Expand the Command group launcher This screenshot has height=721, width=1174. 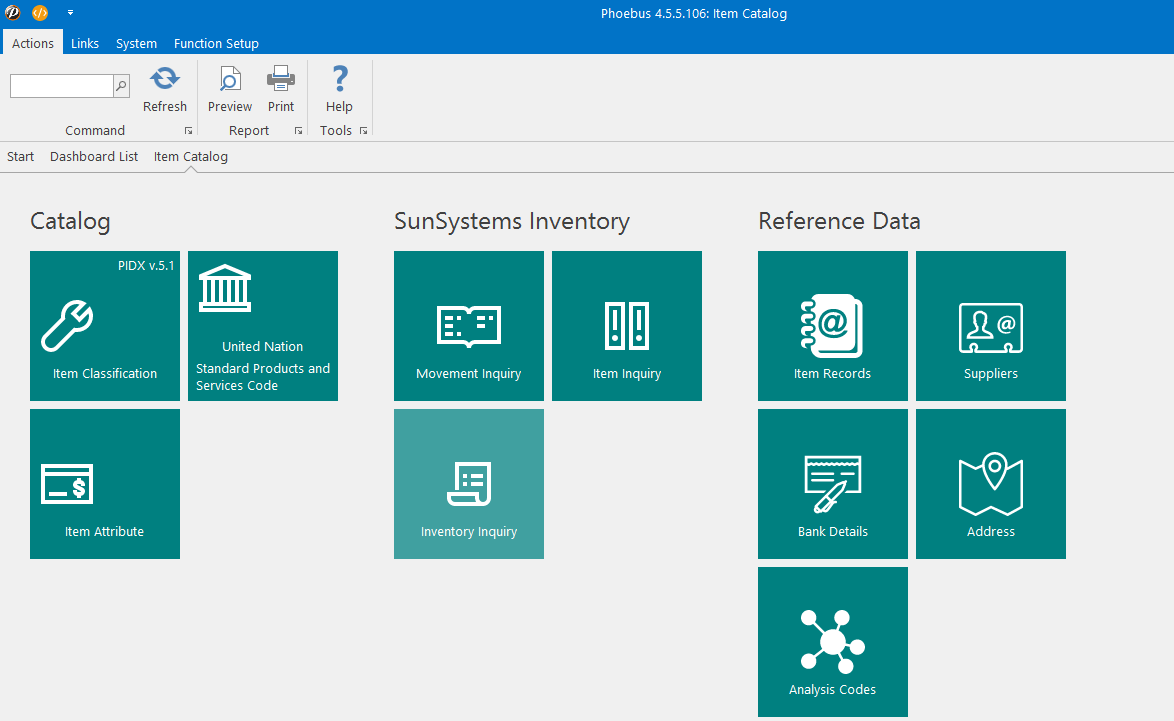pyautogui.click(x=189, y=131)
